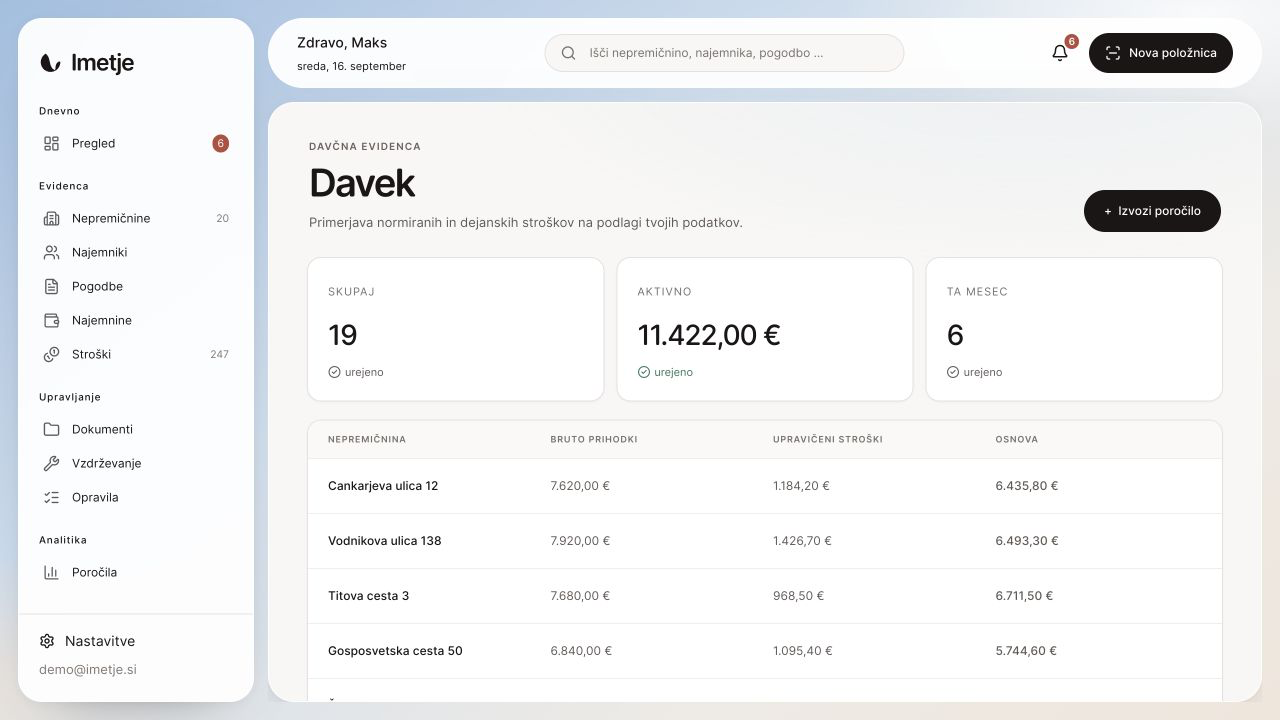Click the Stroški coins icon

coord(51,354)
